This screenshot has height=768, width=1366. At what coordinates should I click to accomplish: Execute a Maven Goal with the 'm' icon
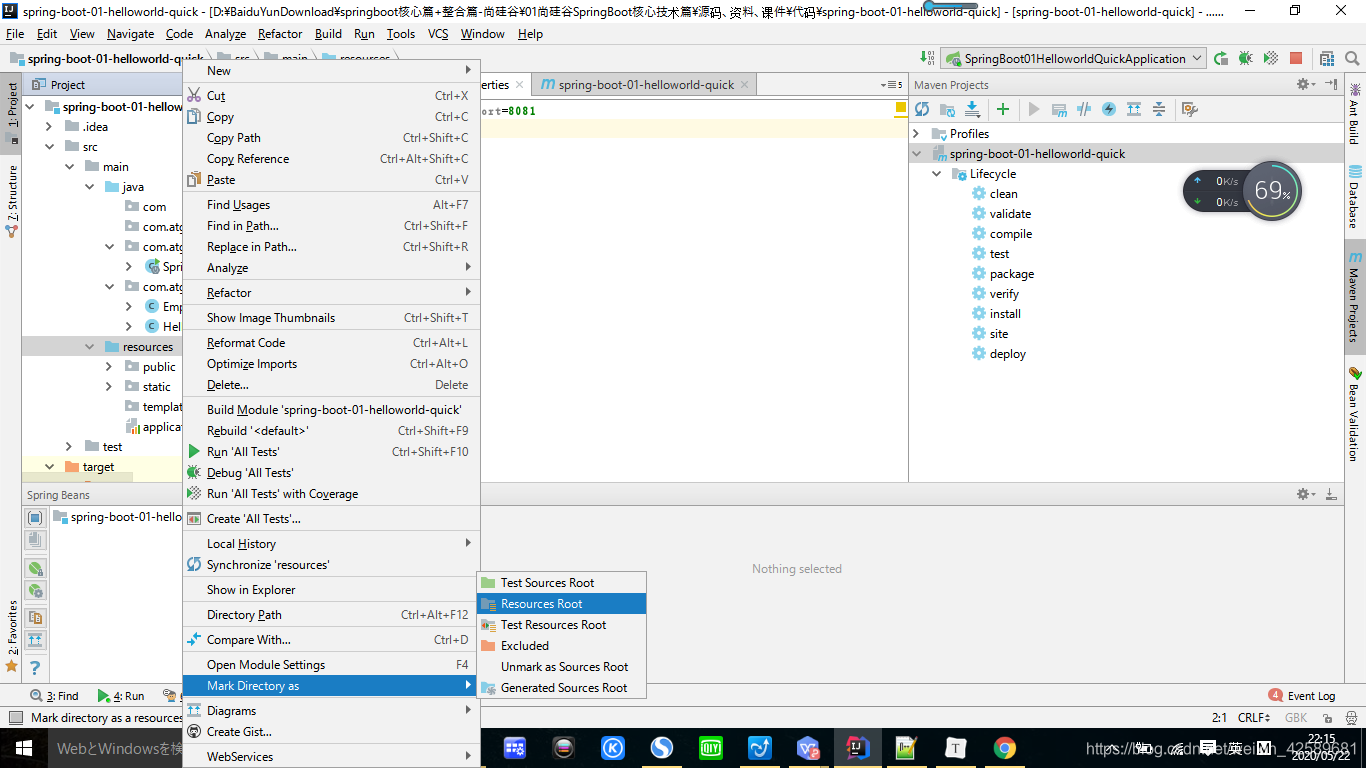click(1059, 109)
